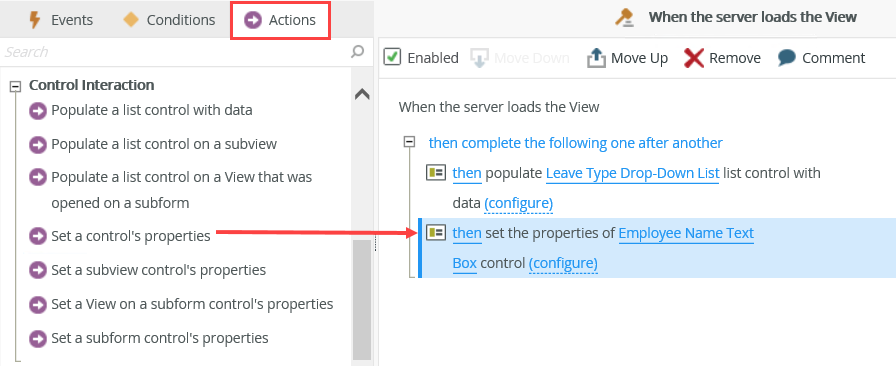The height and width of the screenshot is (366, 896).
Task: Click the scroll up chevron in actions list
Action: point(362,94)
